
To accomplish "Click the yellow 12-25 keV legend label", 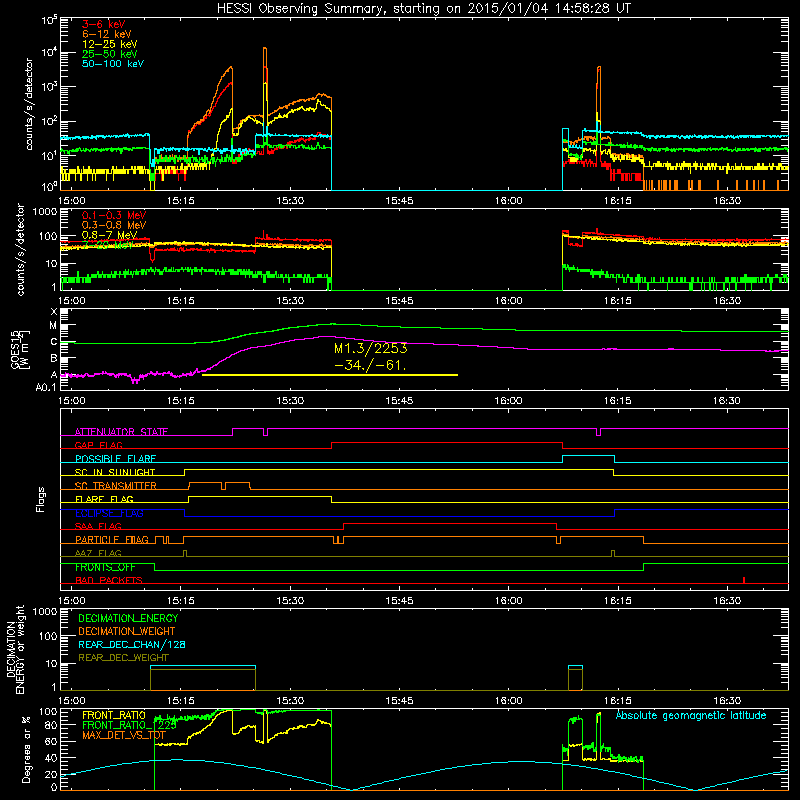I will point(110,44).
